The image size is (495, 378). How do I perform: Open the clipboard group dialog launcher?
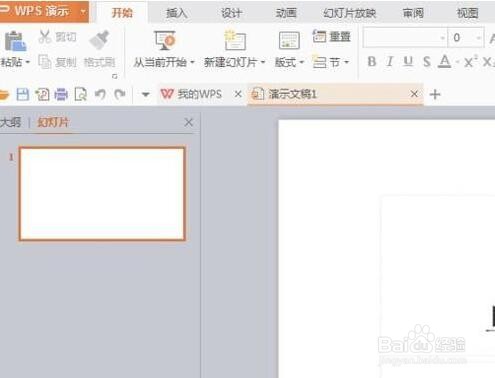click(114, 76)
